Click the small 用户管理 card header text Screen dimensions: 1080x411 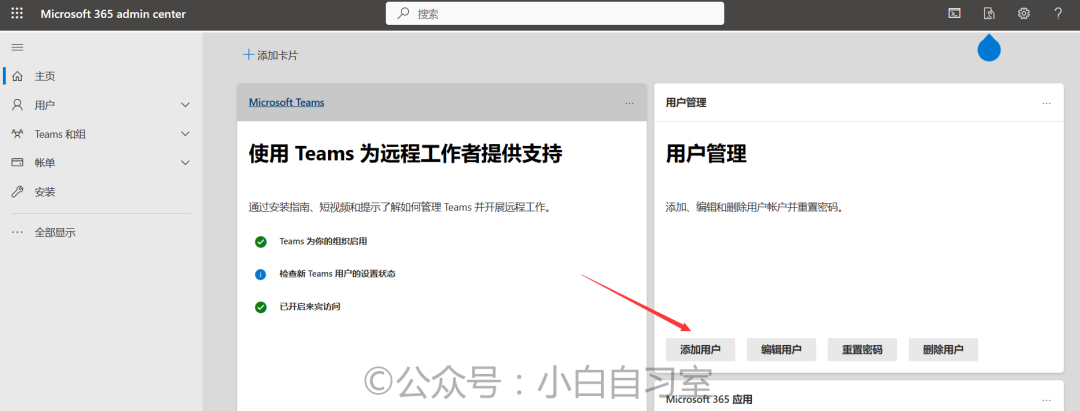pos(686,103)
